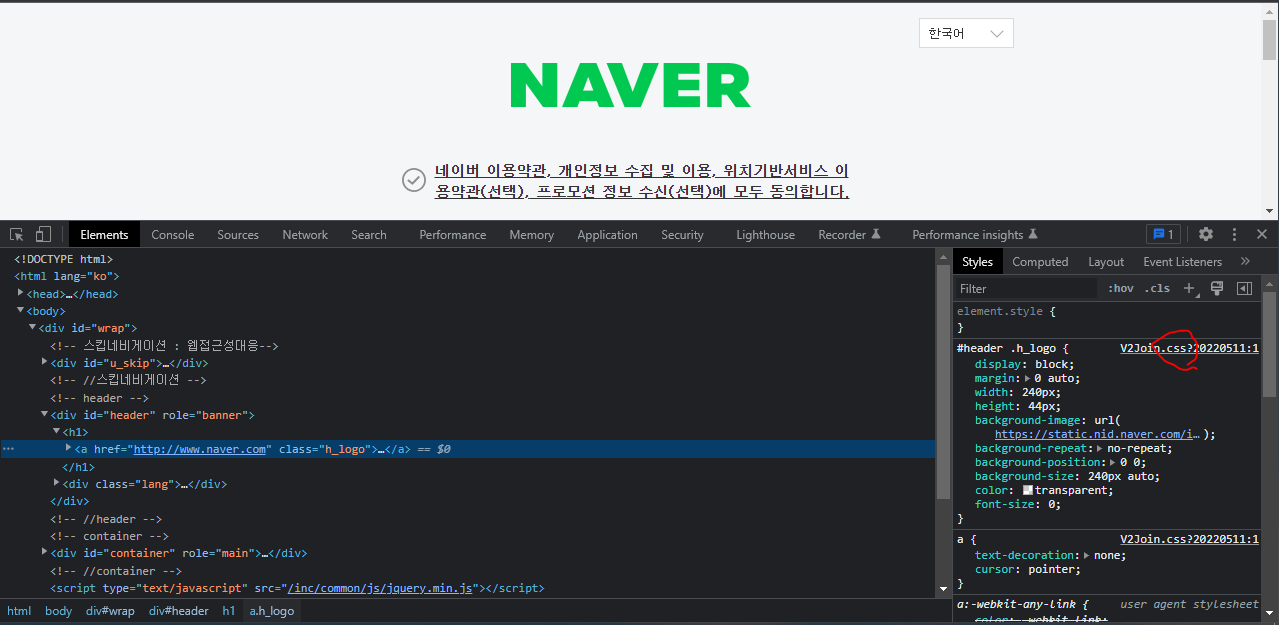Screen dimensions: 1279x625
Task: Toggle the .cls element classes button
Action: click(1157, 288)
